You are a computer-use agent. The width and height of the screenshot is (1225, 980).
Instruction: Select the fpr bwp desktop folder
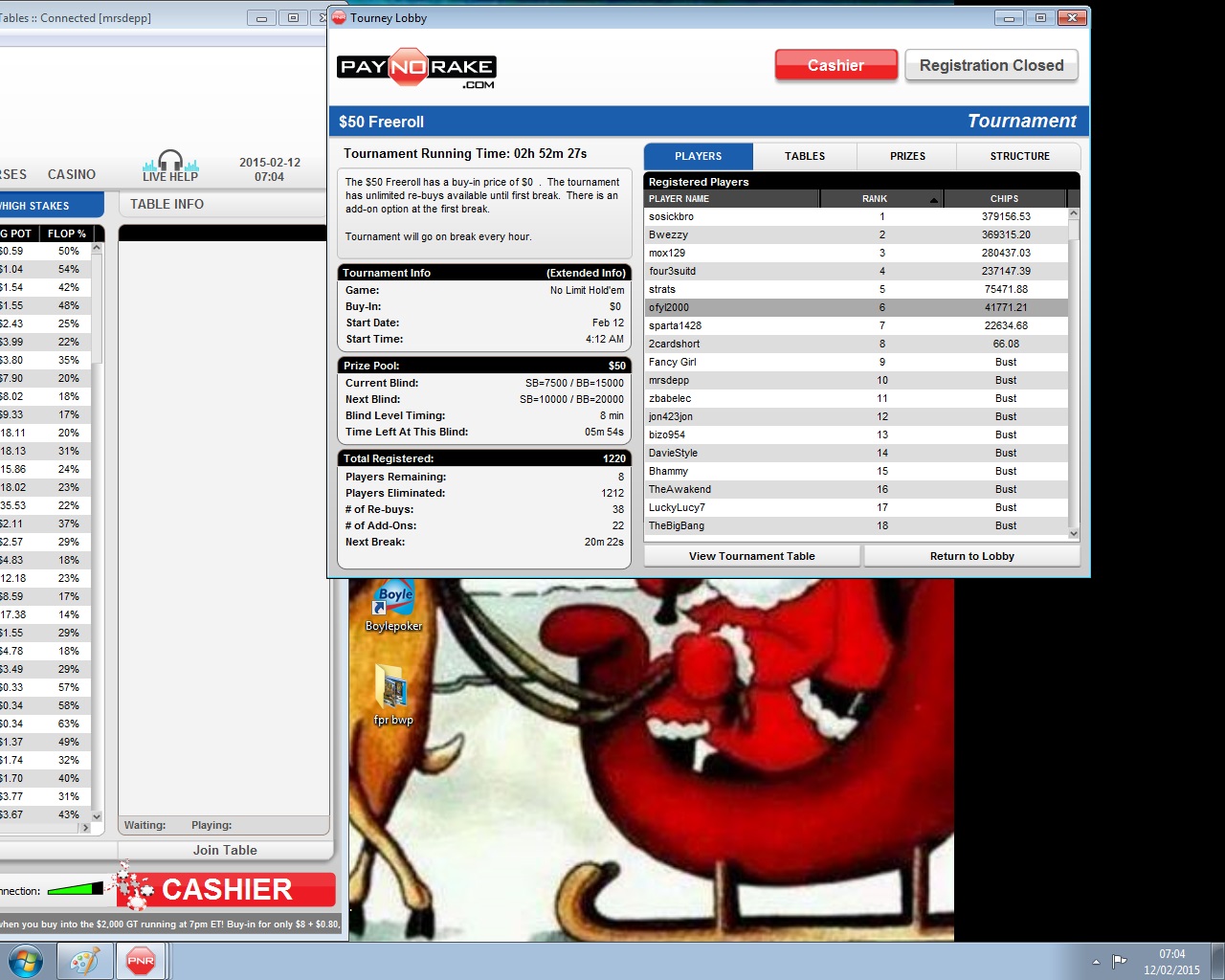click(392, 696)
